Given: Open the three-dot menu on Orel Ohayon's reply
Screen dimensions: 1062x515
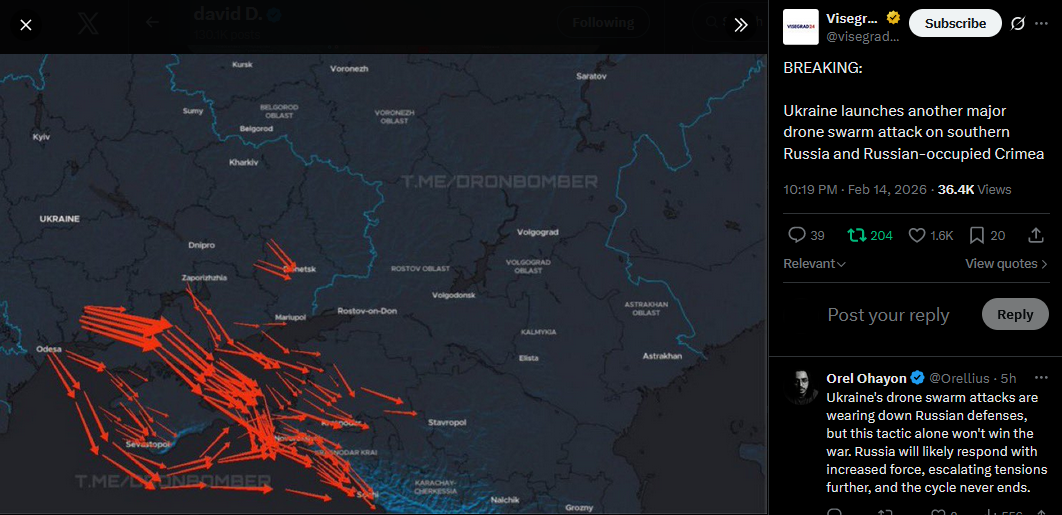Looking at the screenshot, I should point(1042,377).
